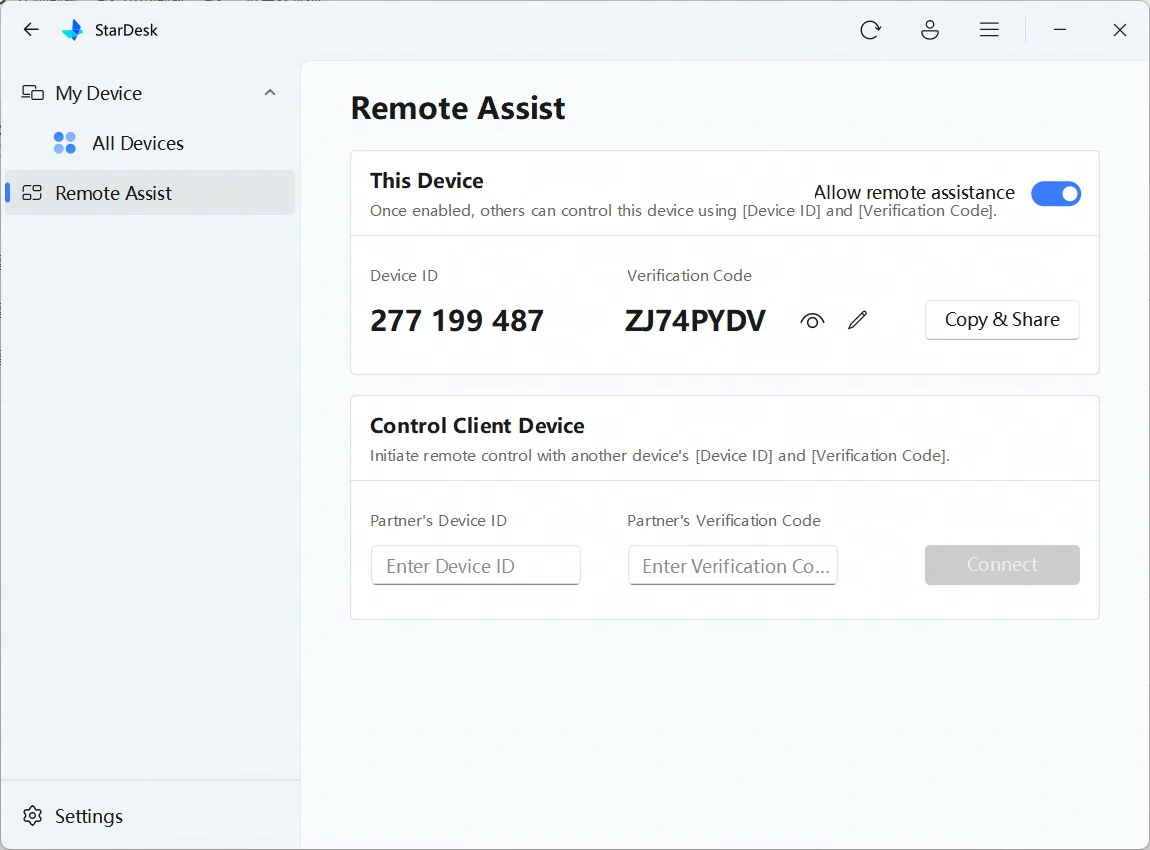Screen dimensions: 1150x850
Task: Click the Partner's Verification Code label
Action: (x=723, y=521)
